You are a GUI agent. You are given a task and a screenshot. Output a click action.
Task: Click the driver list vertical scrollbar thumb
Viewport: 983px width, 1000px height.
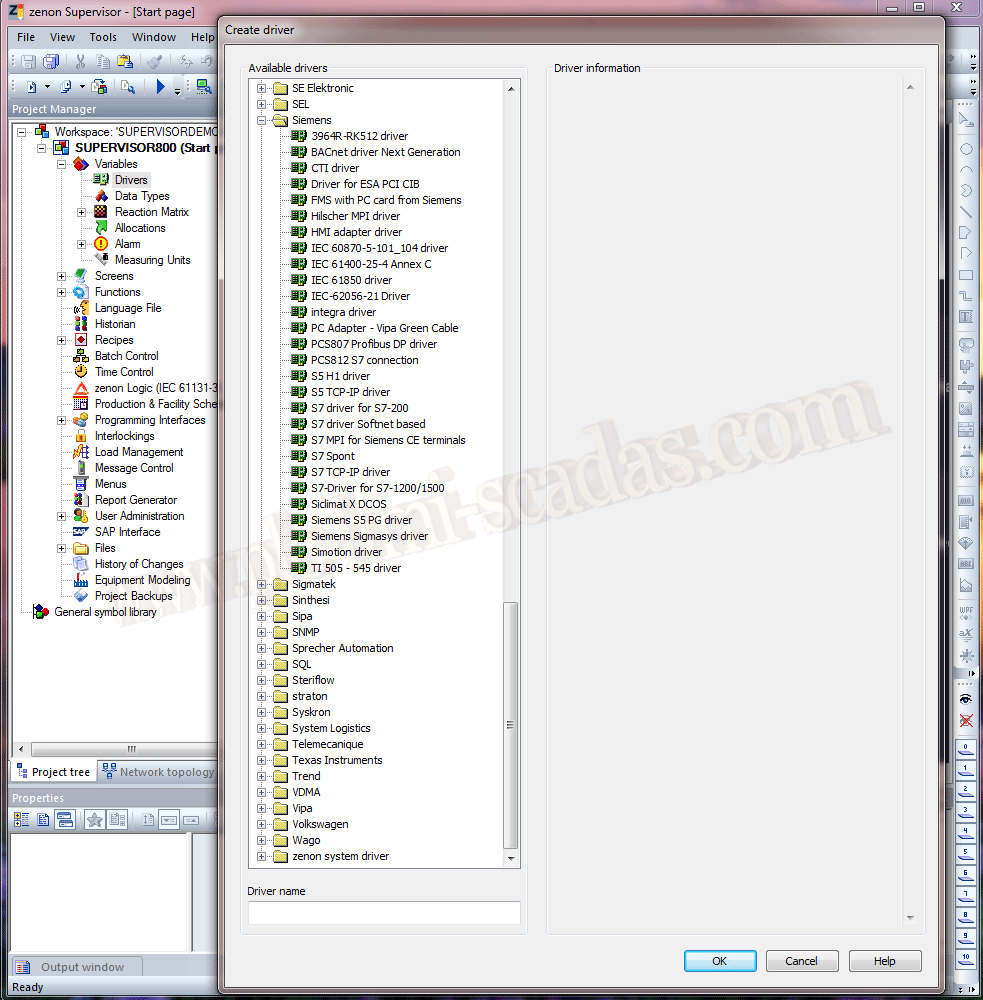tap(511, 725)
